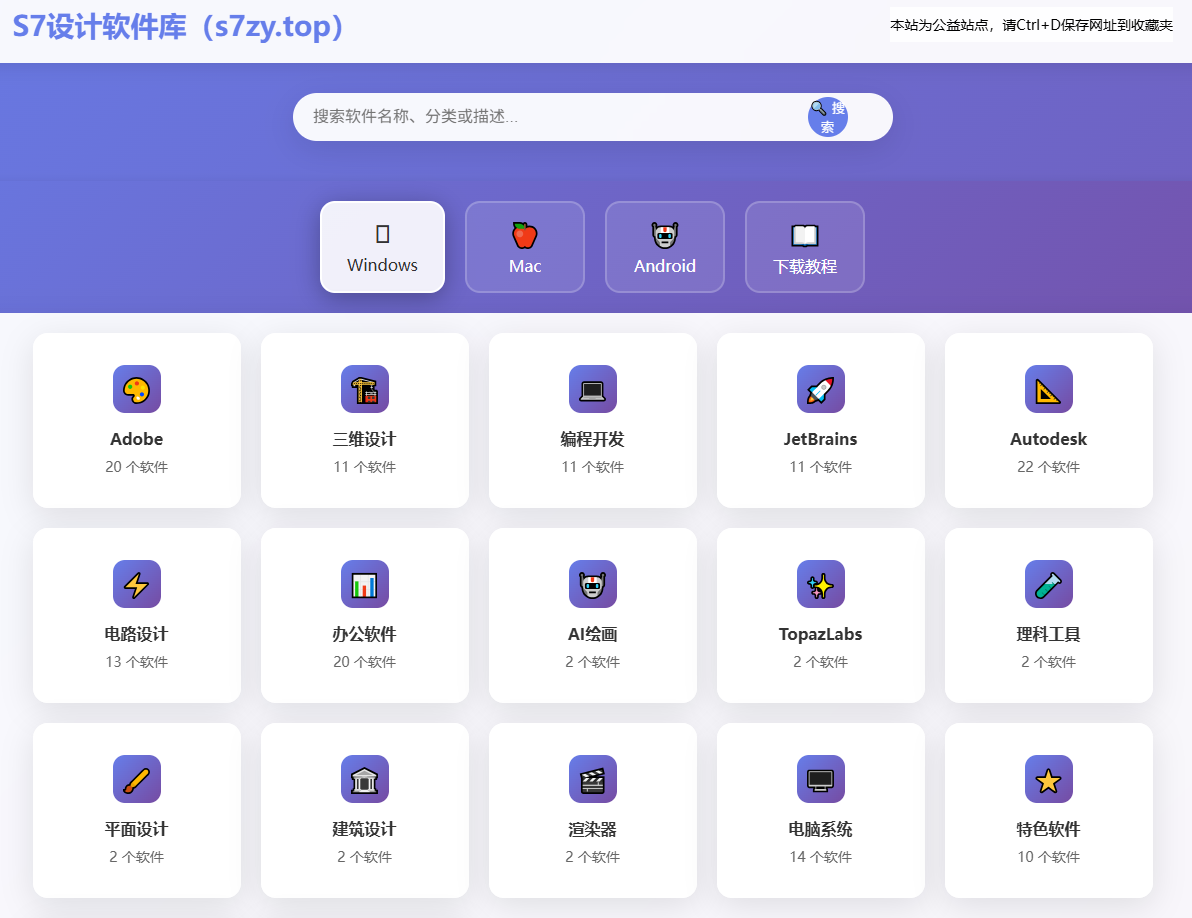Switch to the Mac platform tab

525,247
